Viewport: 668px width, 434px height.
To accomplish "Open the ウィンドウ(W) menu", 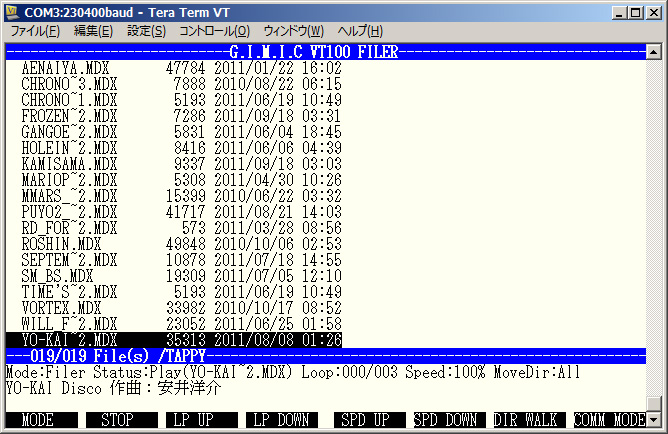I will (293, 31).
